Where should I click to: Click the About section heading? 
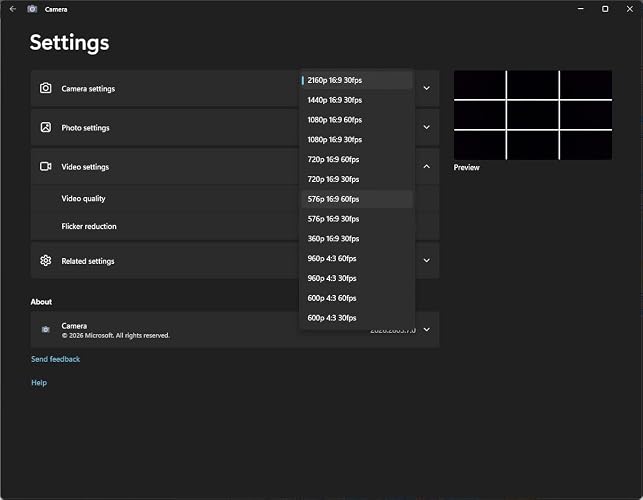[x=41, y=302]
